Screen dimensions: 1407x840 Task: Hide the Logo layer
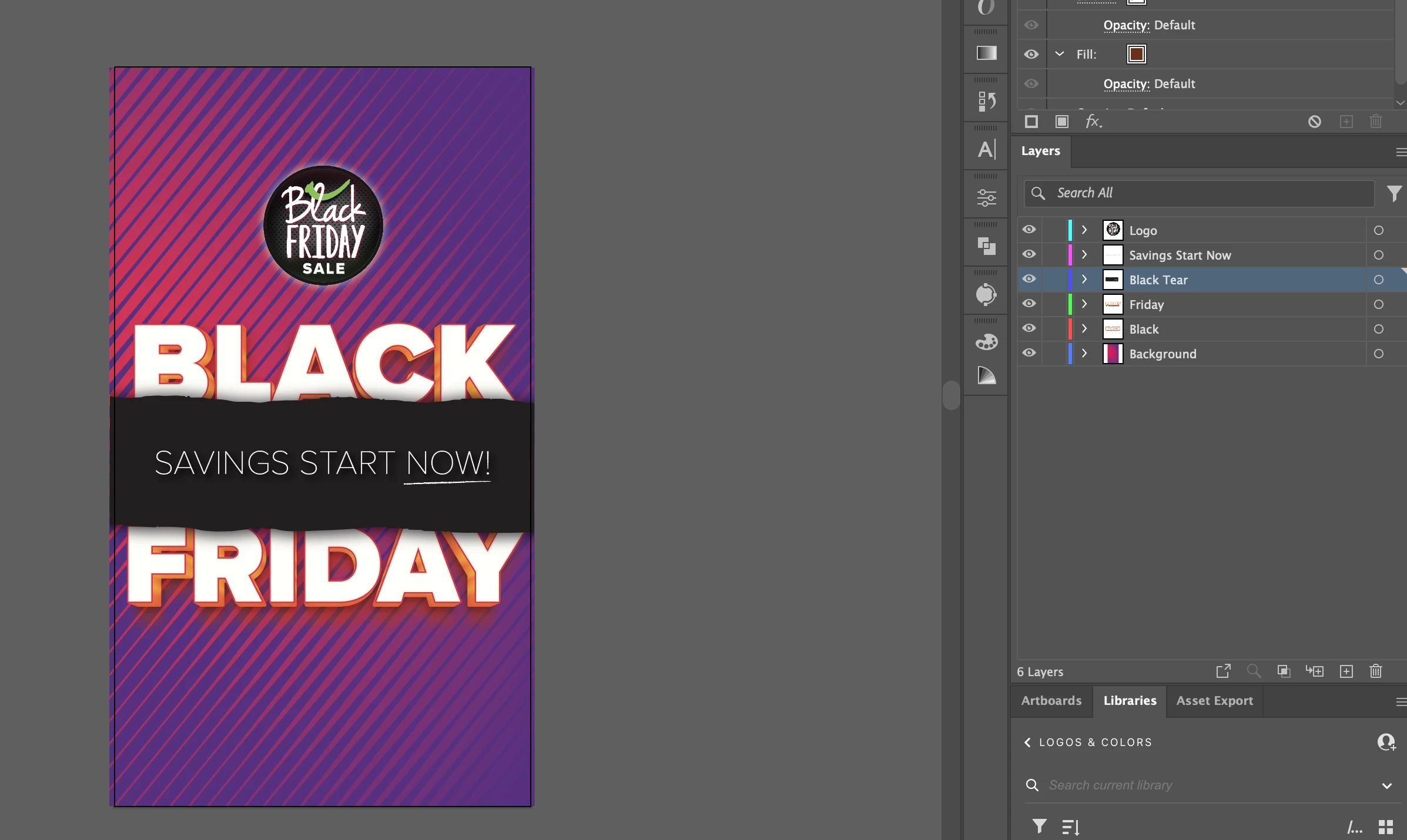coord(1029,230)
